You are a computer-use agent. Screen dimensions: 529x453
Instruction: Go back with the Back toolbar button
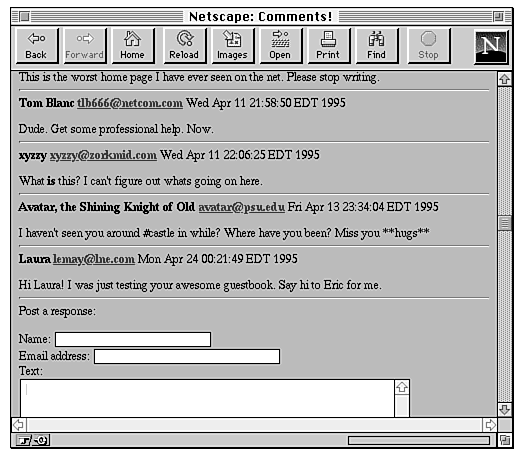(x=37, y=46)
